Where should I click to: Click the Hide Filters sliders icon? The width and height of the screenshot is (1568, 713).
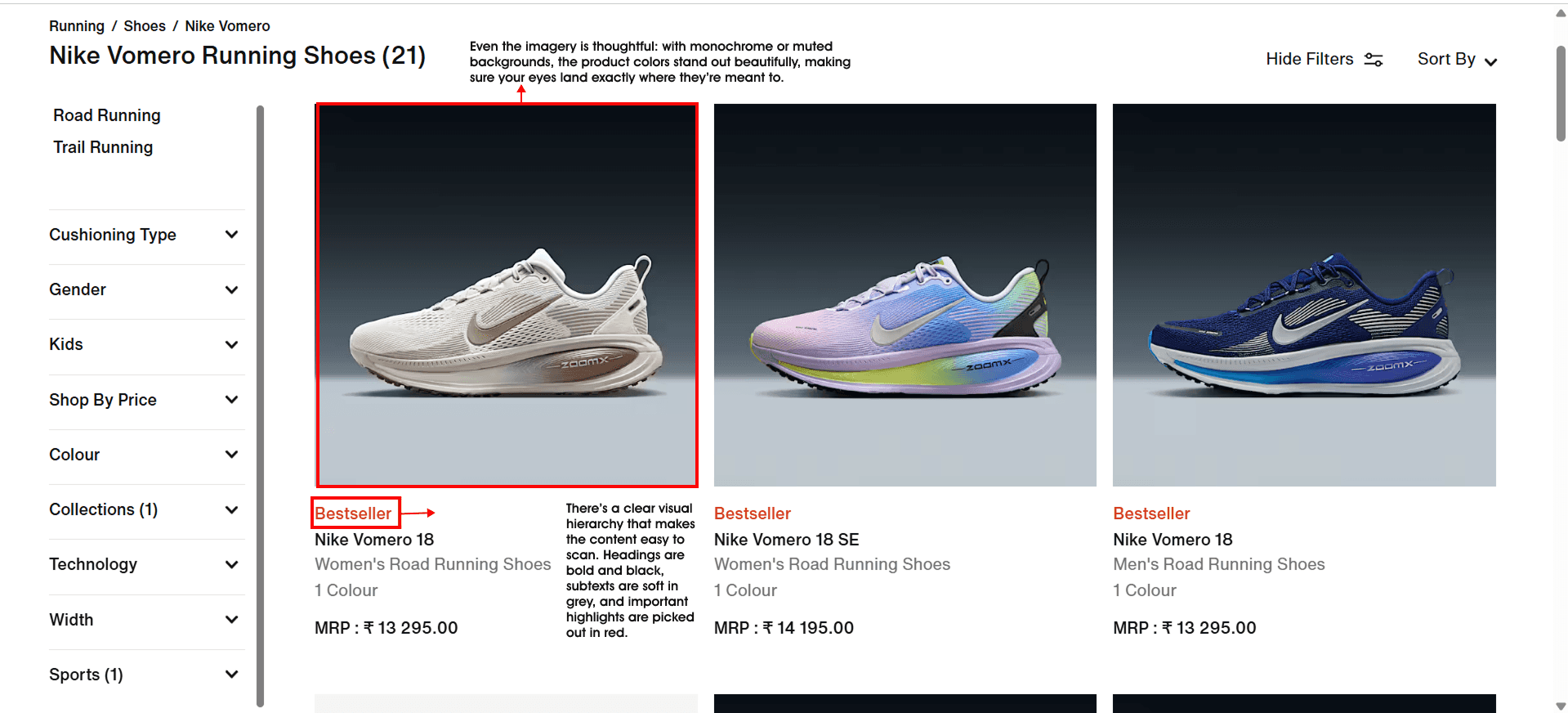pyautogui.click(x=1374, y=60)
